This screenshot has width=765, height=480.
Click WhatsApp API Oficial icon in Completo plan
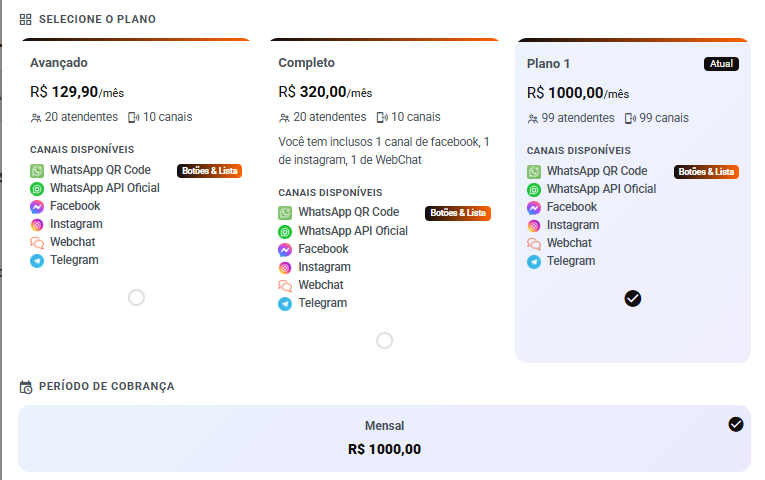click(x=285, y=232)
